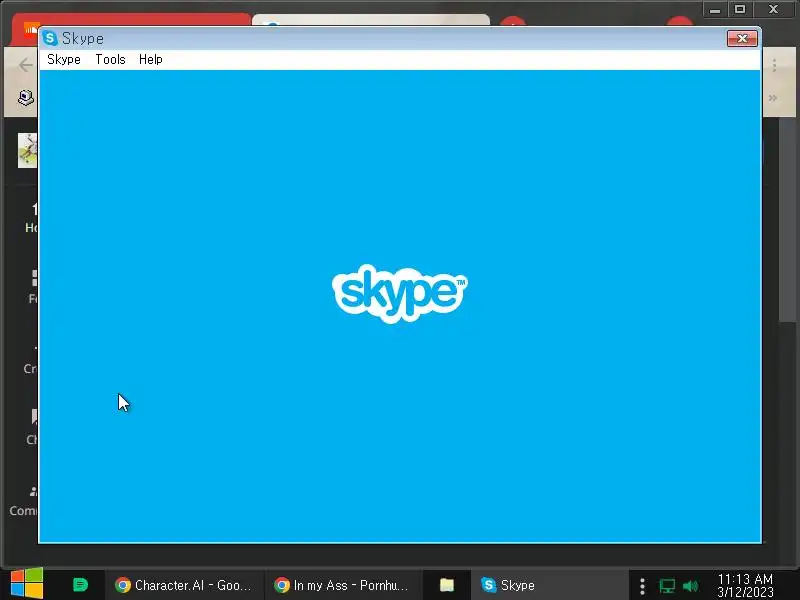Image resolution: width=800 pixels, height=600 pixels.
Task: Expand the browser bookmarks overflow chevron
Action: coord(773,98)
